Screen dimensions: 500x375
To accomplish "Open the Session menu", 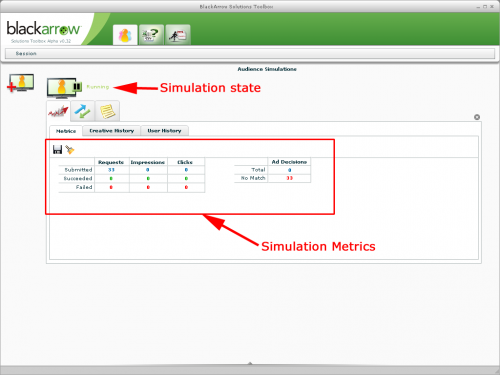I will click(x=26, y=54).
